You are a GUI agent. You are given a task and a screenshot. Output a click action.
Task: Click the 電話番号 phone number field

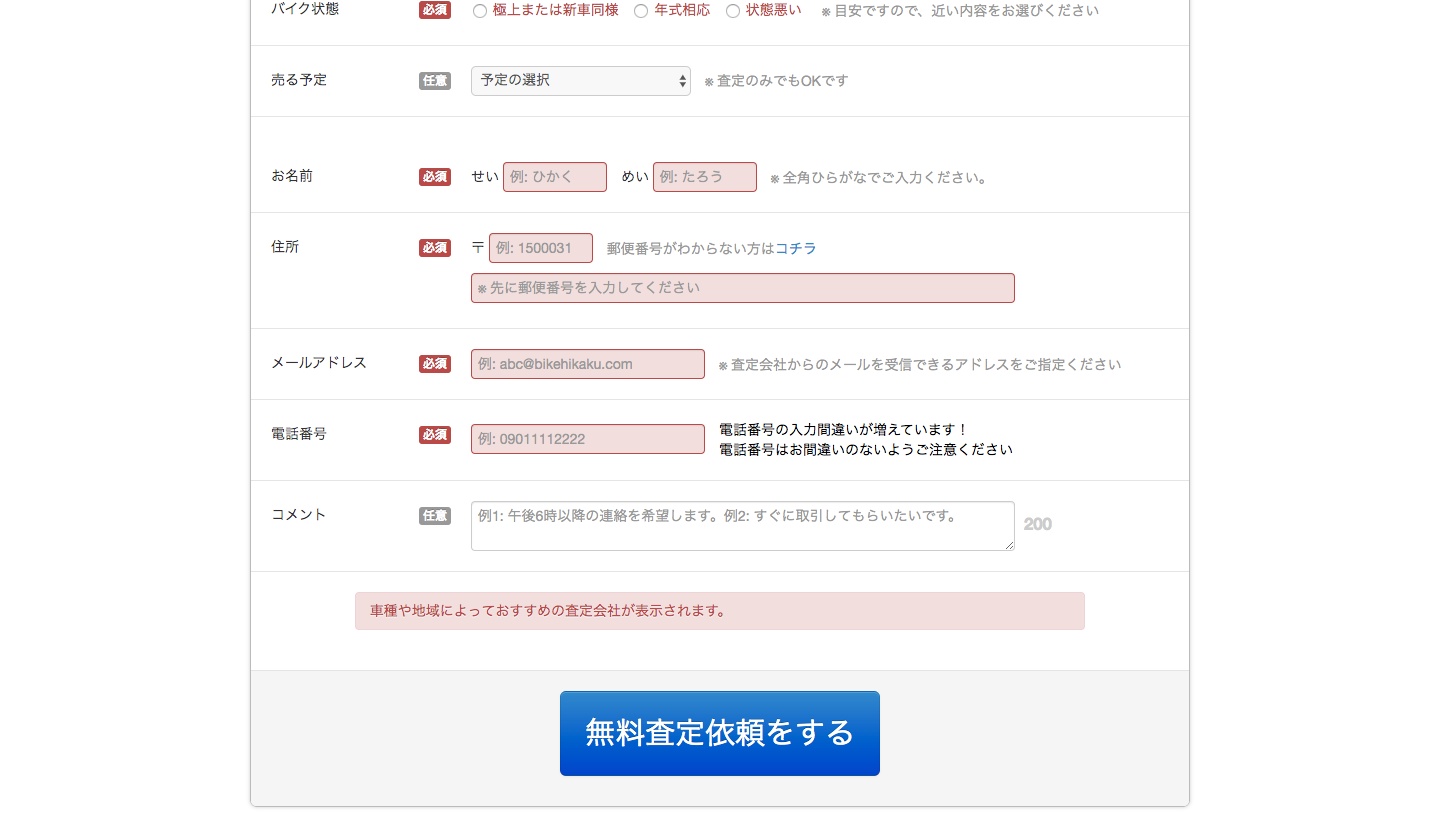tap(587, 439)
